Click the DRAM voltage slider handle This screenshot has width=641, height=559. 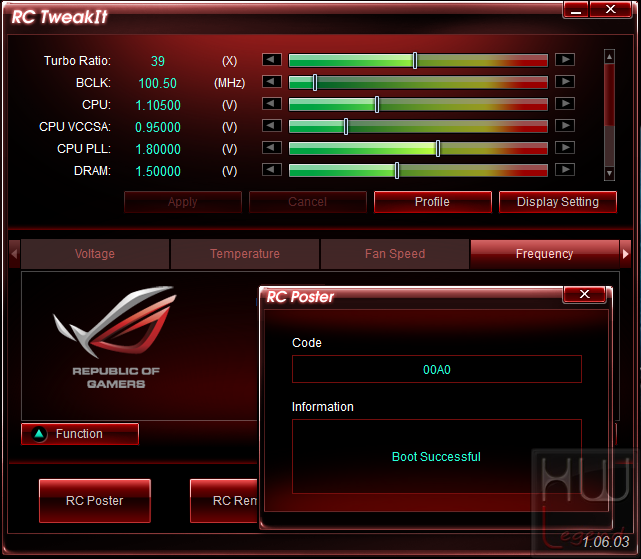click(397, 171)
